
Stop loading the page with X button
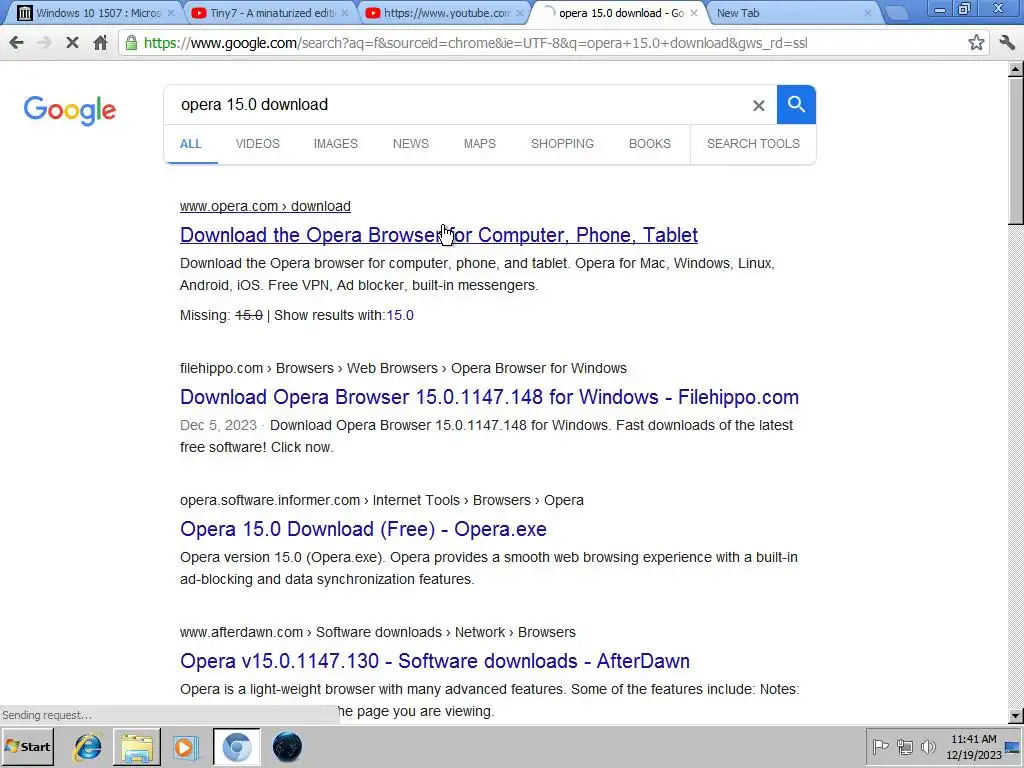coord(72,43)
